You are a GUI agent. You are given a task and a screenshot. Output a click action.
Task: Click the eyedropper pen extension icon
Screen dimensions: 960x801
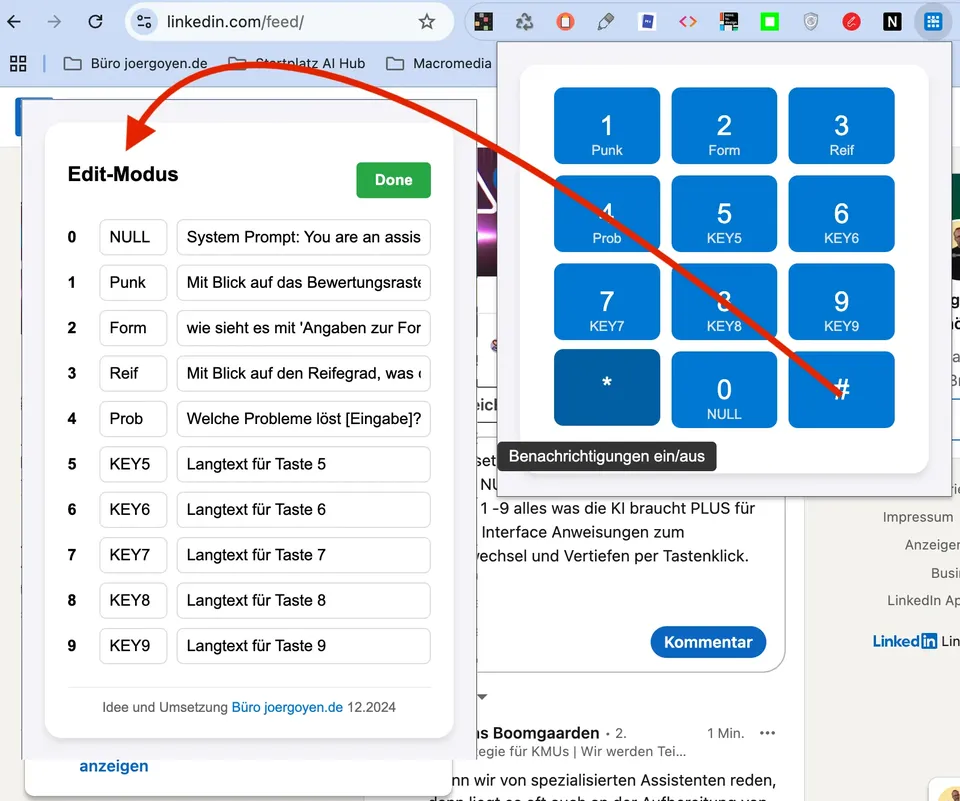point(606,22)
